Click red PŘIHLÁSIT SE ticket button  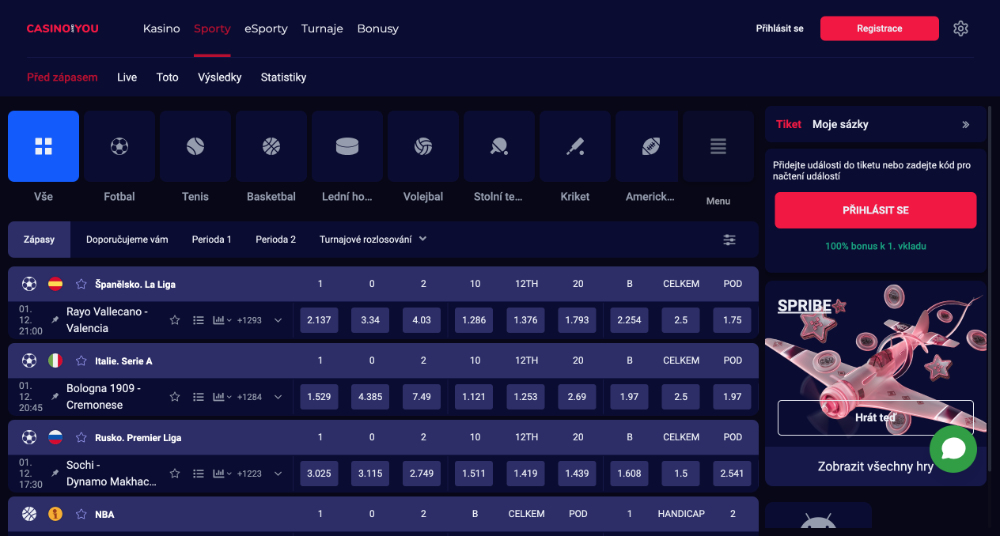[x=875, y=210]
